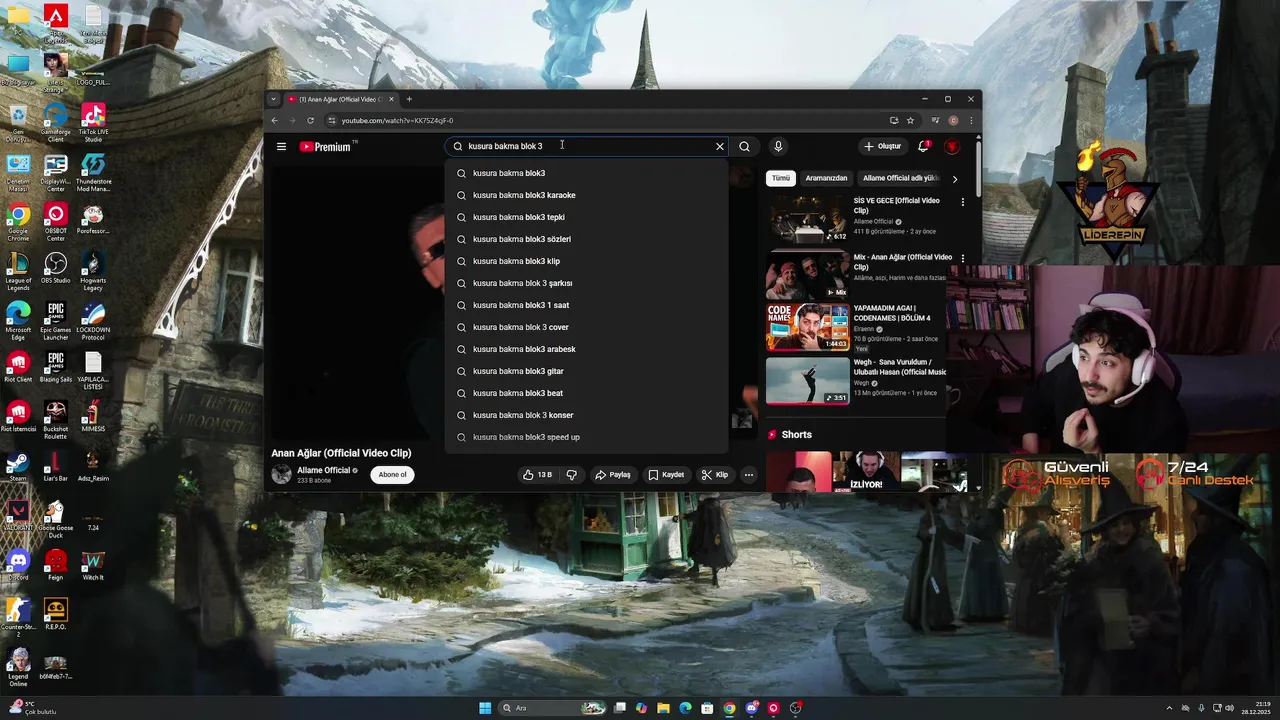Image resolution: width=1280 pixels, height=720 pixels.
Task: Reload the page in Chrome
Action: click(310, 120)
